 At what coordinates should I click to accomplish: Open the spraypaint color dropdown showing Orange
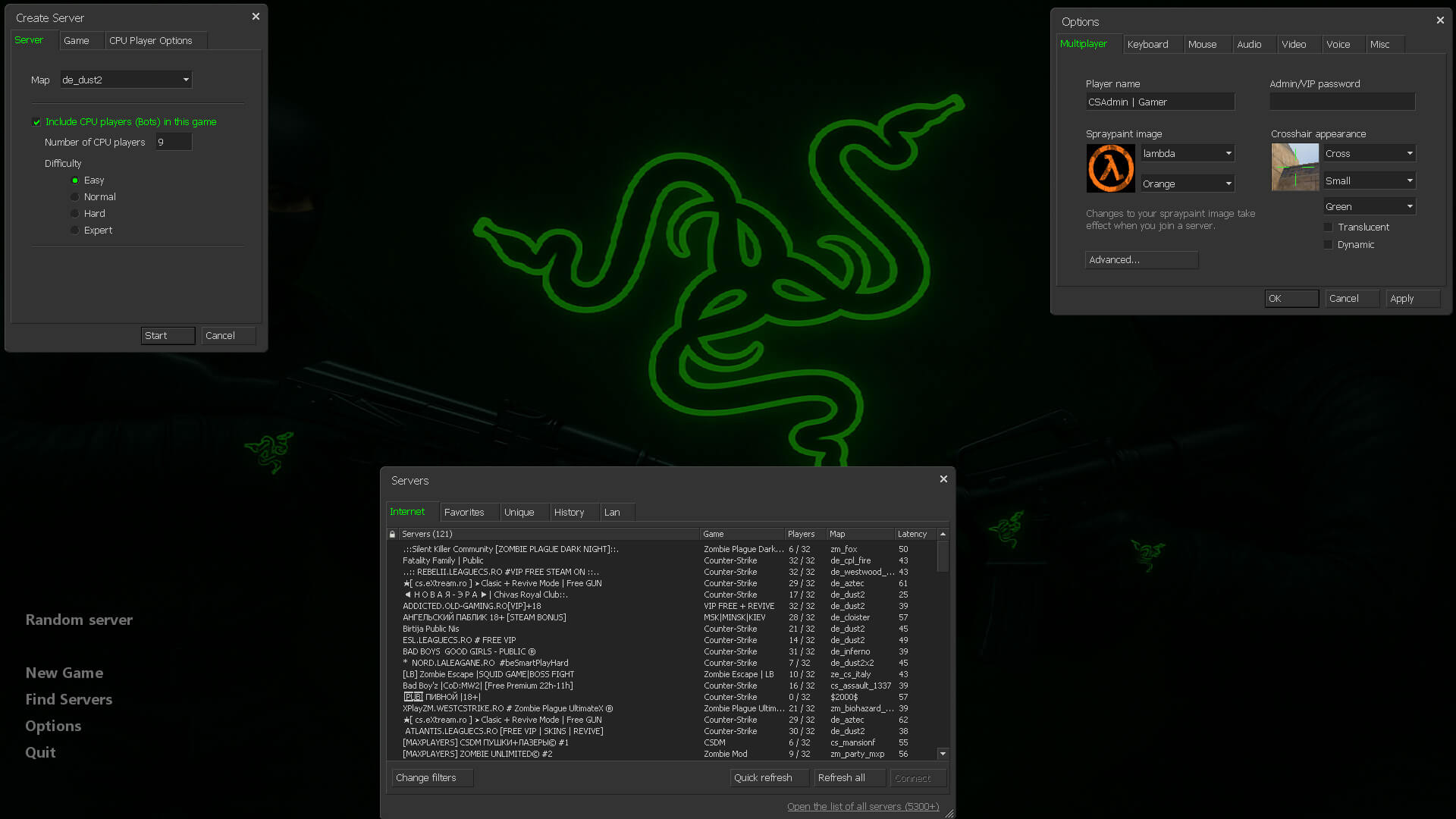[1188, 184]
